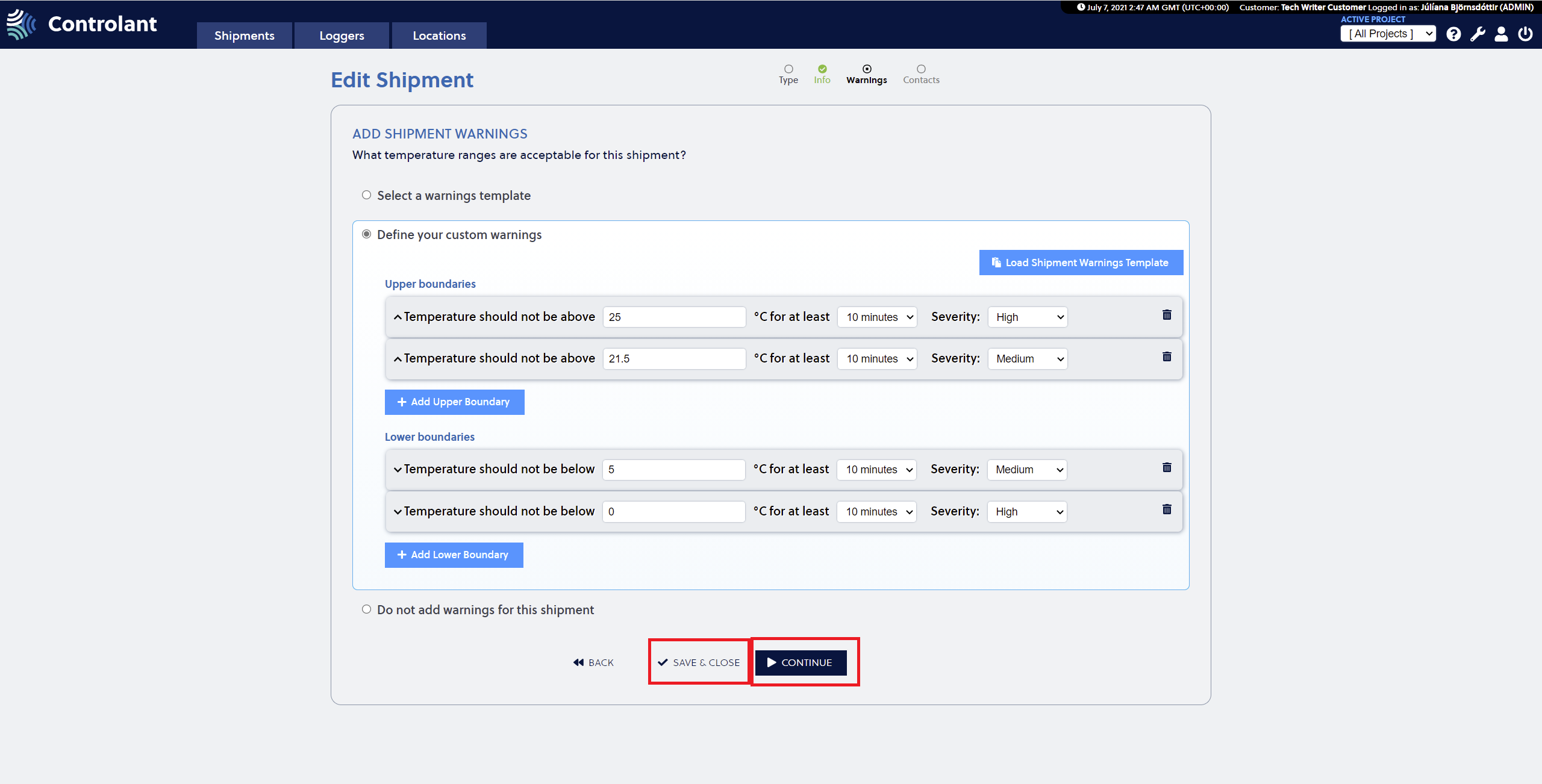Open the All Projects active project dropdown
Screen dimensions: 1542x784
click(x=1388, y=34)
